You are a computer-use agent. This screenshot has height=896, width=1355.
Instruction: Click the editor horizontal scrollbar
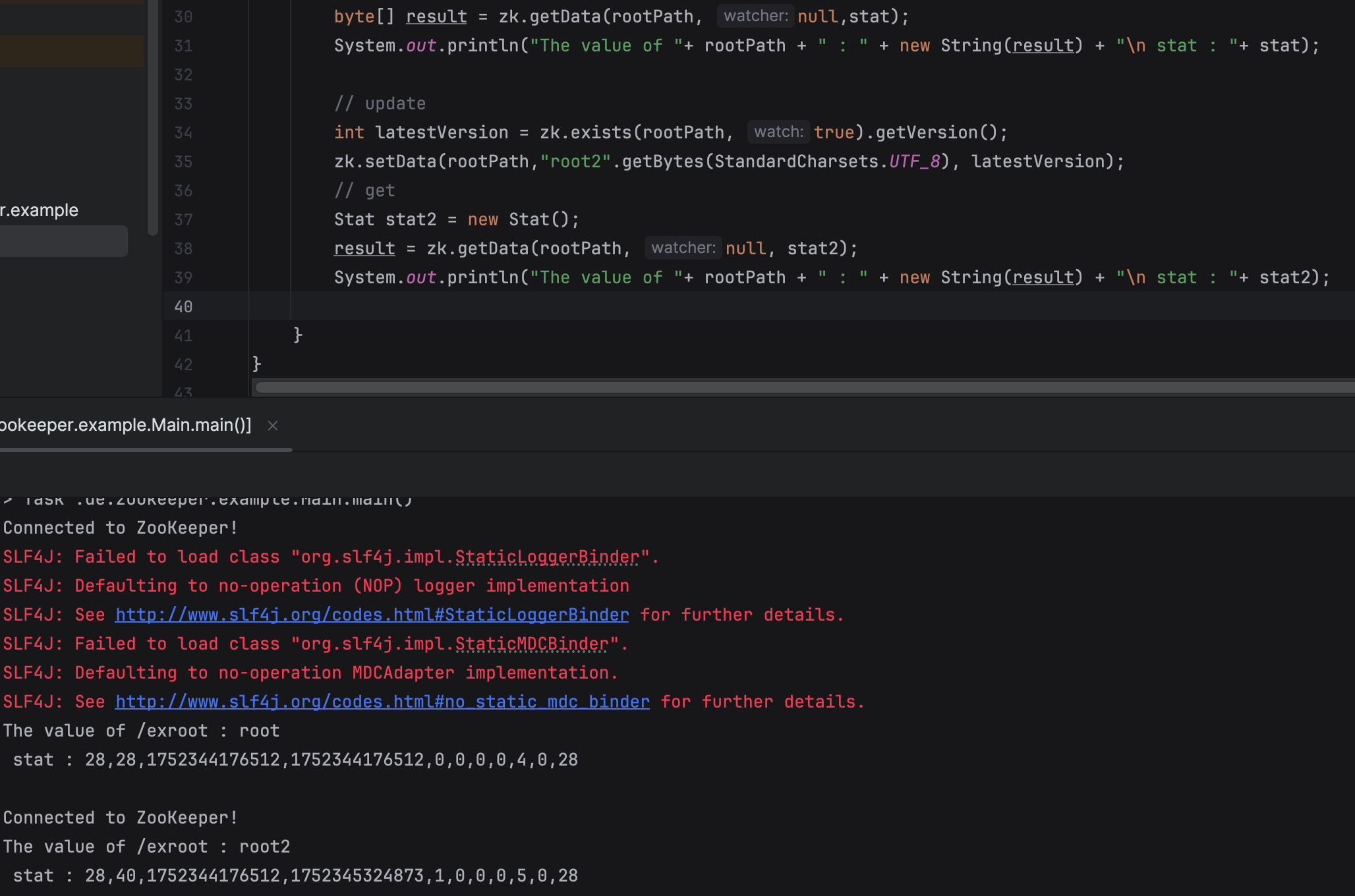point(791,387)
